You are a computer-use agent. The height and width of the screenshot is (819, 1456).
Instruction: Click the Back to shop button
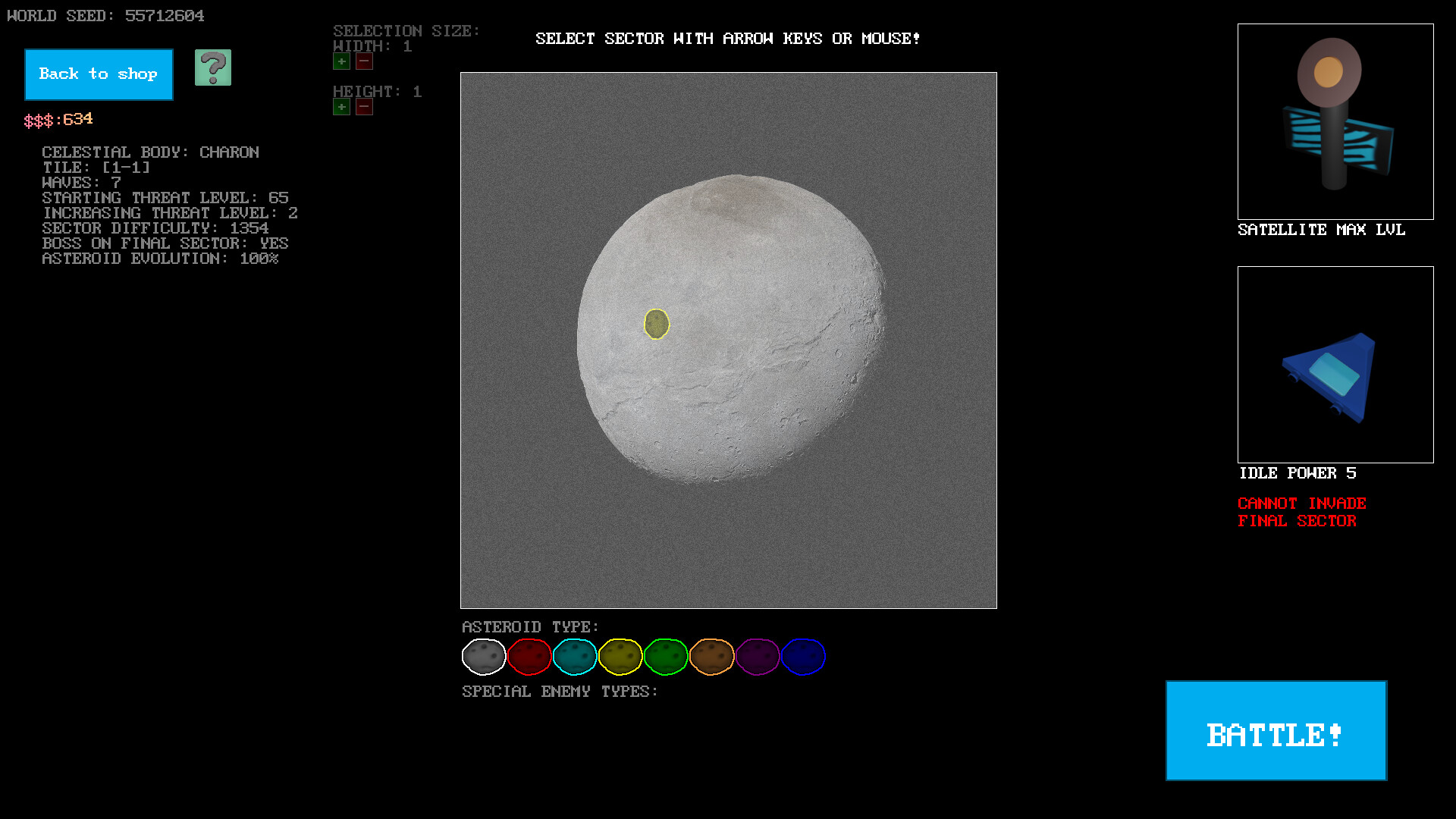click(99, 74)
